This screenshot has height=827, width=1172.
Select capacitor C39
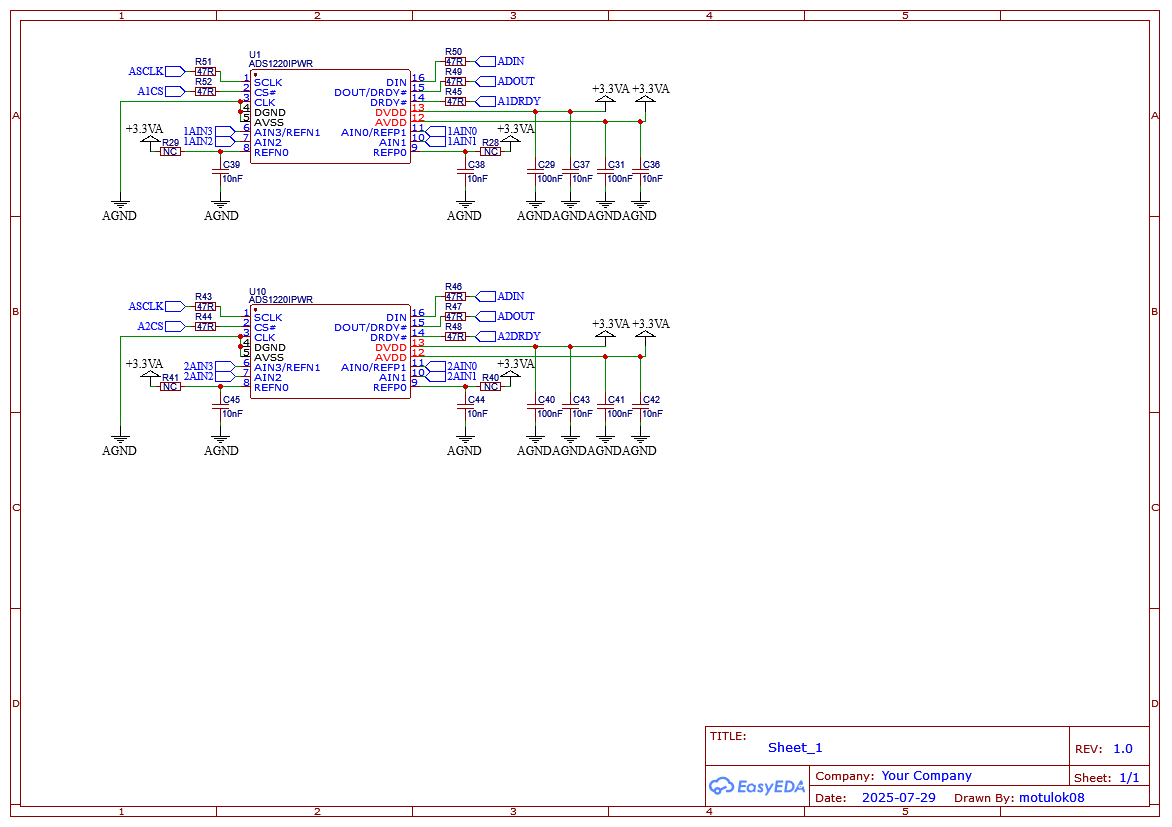pos(220,172)
